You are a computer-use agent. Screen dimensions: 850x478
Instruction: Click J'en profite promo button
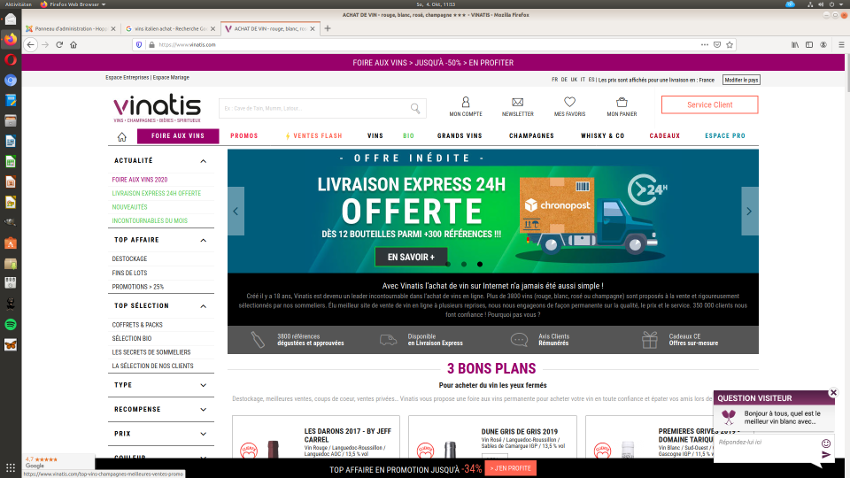[510, 468]
